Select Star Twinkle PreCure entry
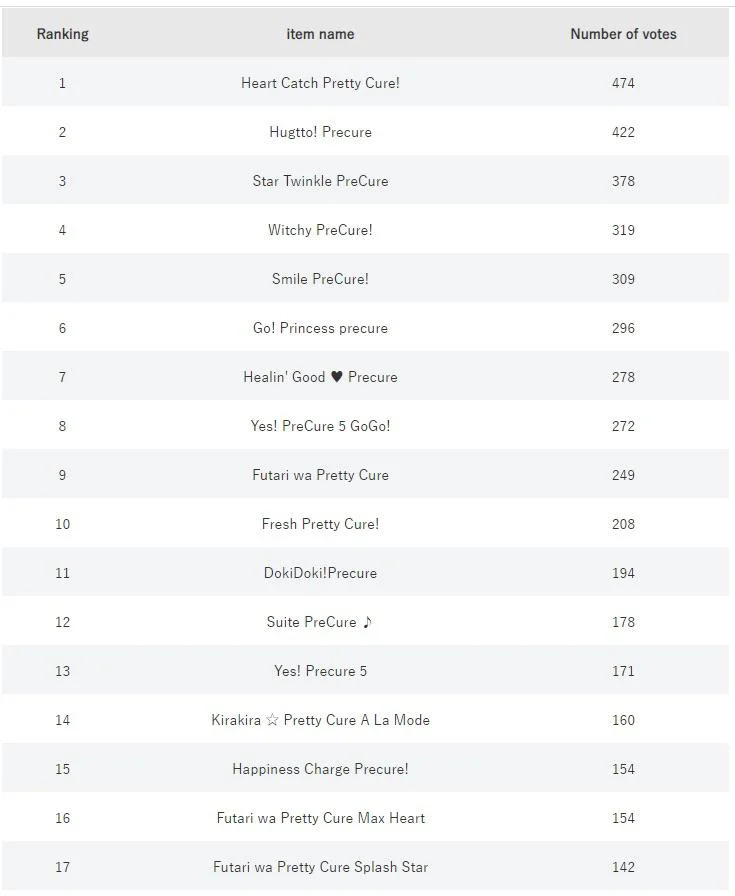735x896 pixels. click(320, 181)
